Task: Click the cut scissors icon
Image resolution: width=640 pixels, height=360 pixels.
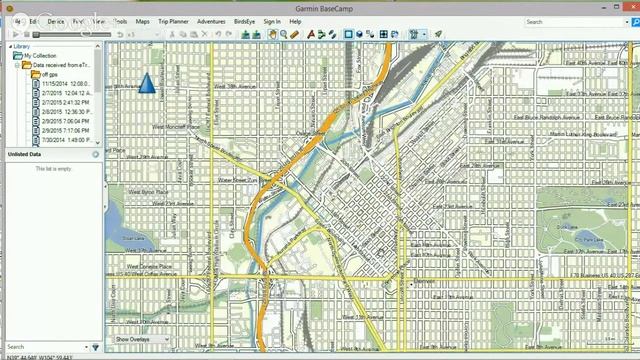Action: [x=172, y=35]
